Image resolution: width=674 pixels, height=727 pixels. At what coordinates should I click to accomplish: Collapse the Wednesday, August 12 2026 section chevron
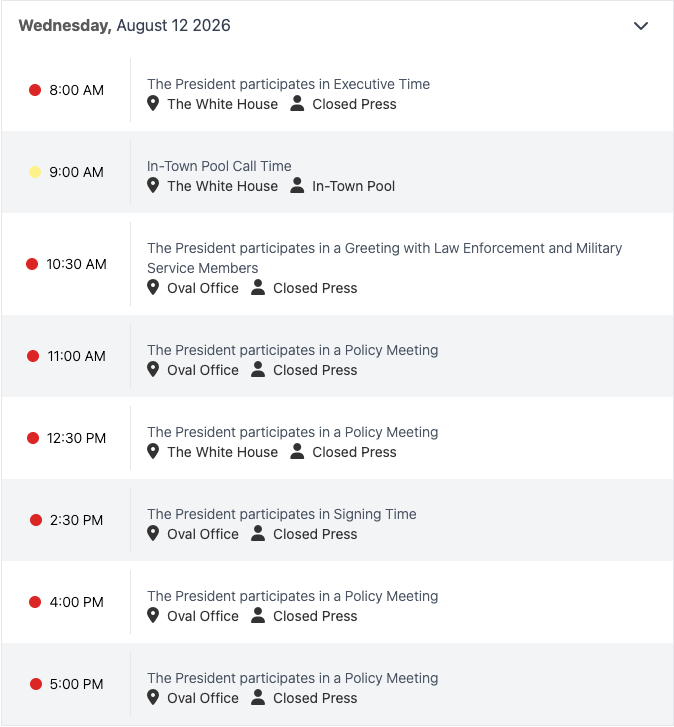tap(641, 26)
